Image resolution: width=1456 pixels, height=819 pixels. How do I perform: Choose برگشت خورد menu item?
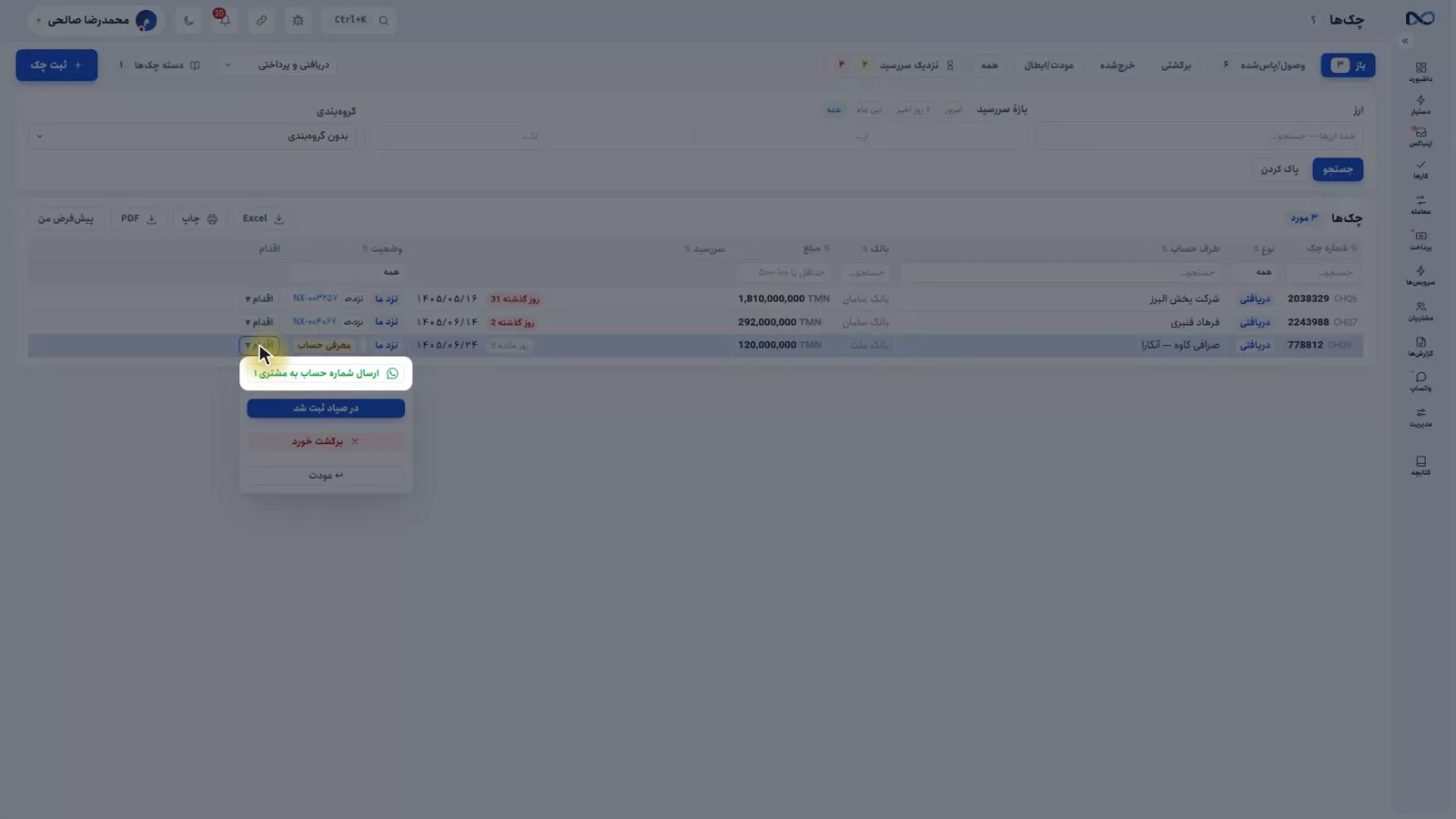coord(326,442)
